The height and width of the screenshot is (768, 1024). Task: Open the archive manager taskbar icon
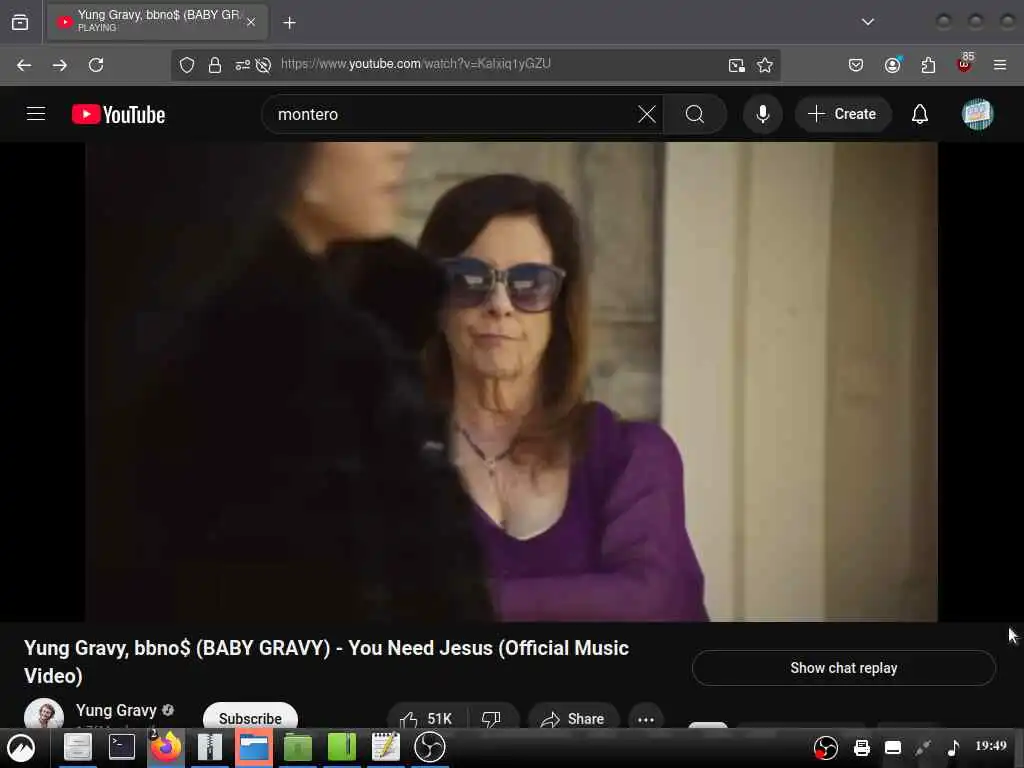[x=210, y=747]
